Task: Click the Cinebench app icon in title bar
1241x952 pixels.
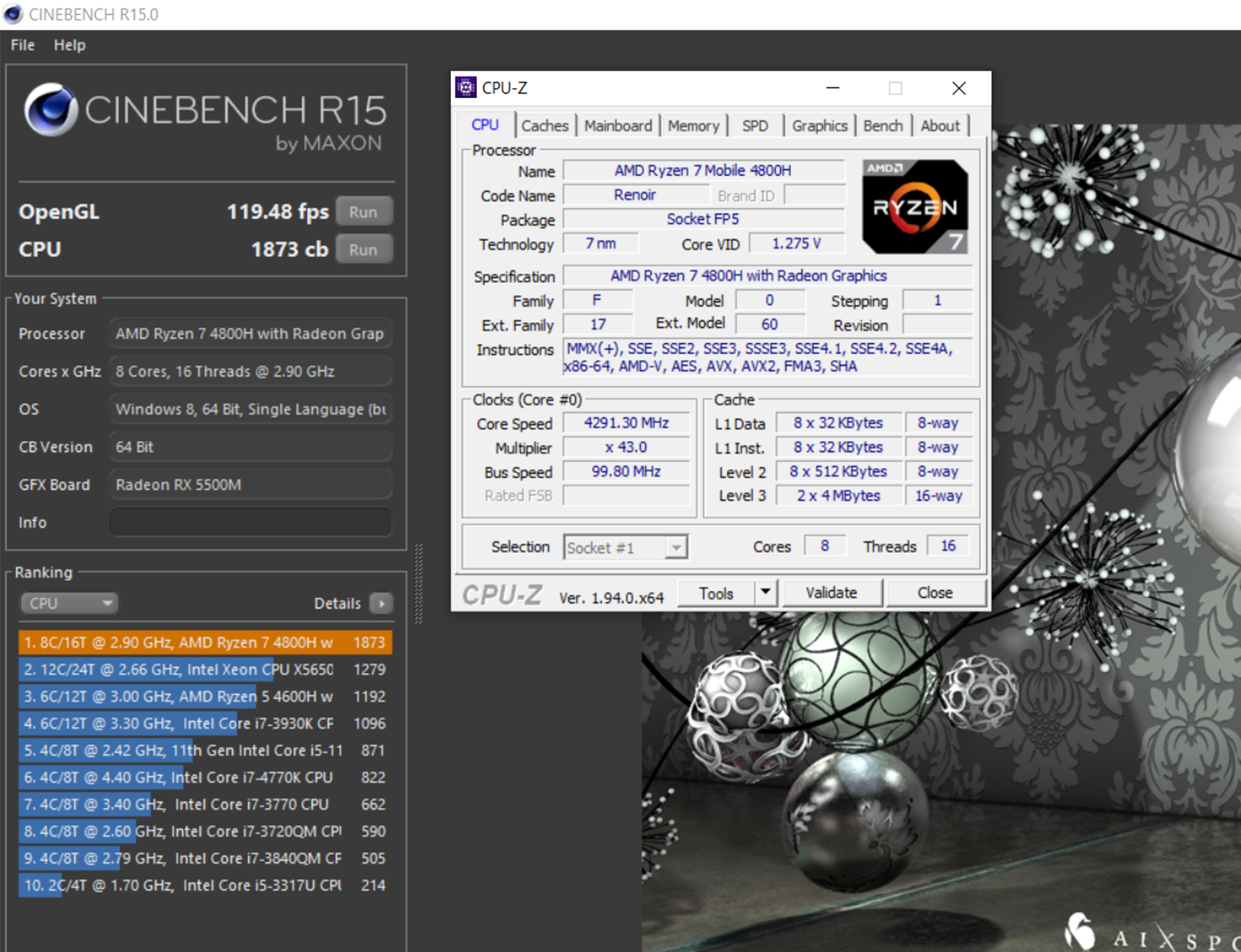Action: click(13, 14)
